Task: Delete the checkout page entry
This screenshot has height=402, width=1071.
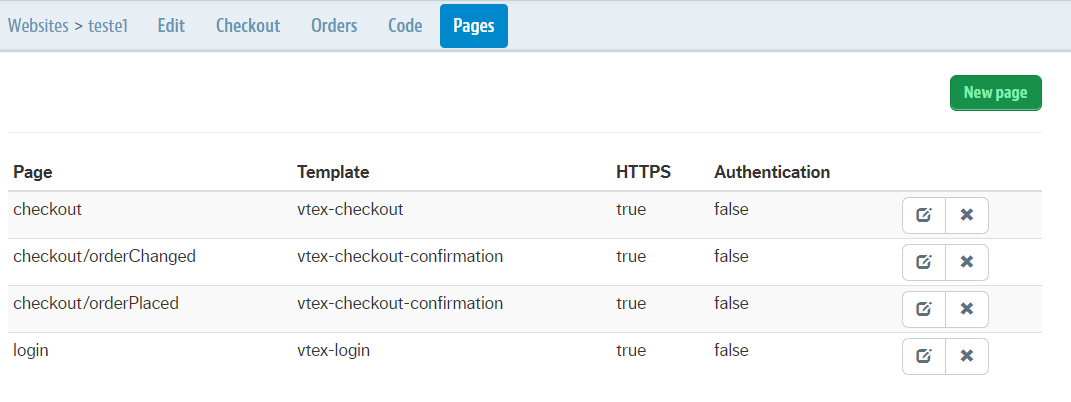Action: pyautogui.click(x=966, y=215)
